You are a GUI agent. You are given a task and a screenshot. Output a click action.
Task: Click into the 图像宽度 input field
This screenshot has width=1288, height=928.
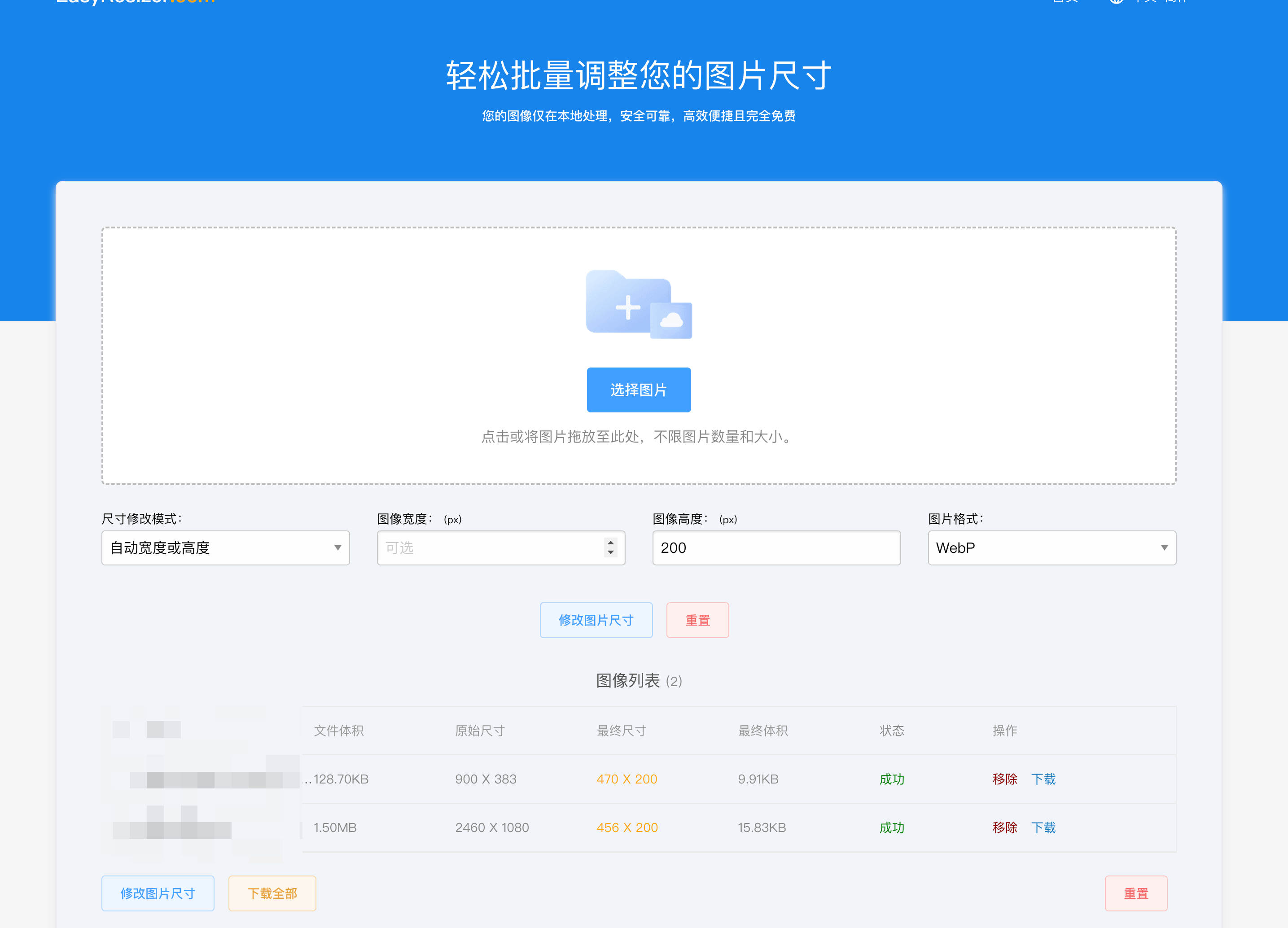click(488, 547)
